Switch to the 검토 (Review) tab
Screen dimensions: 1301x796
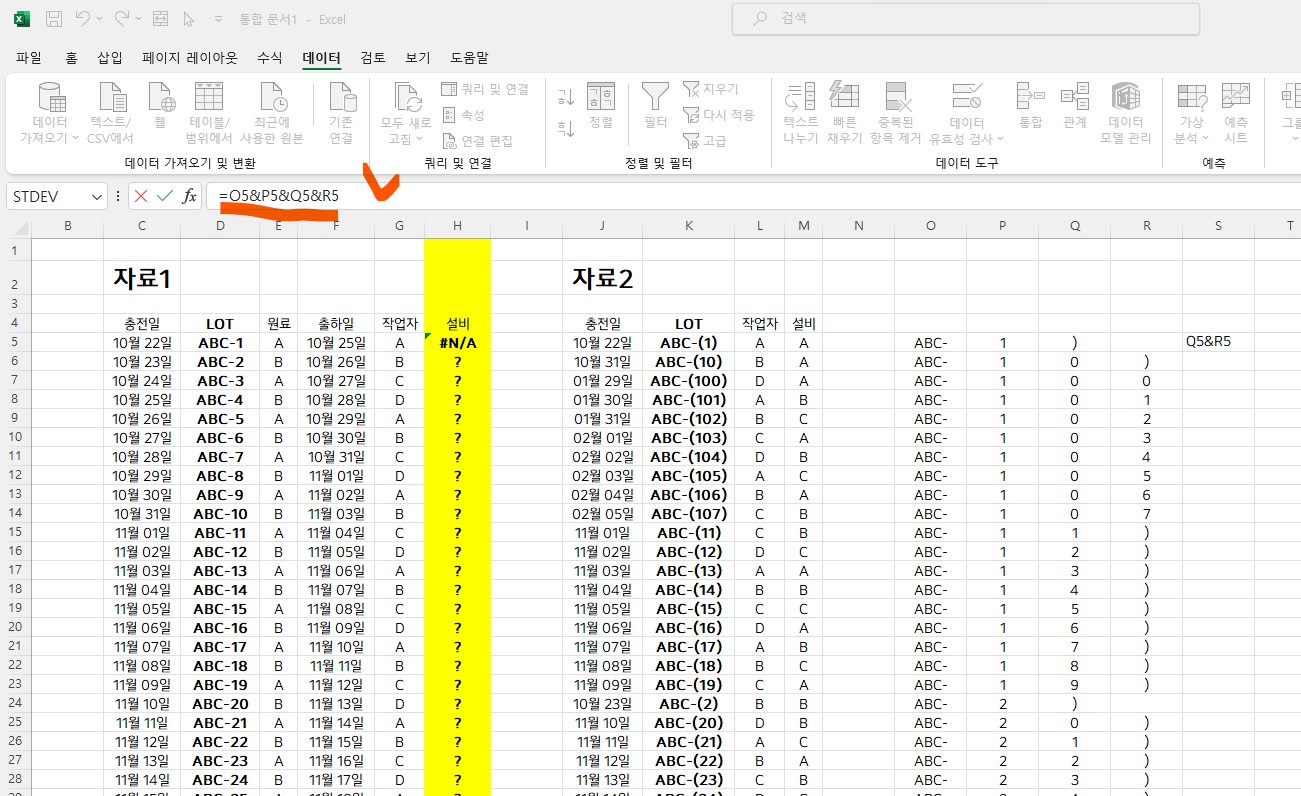coord(373,58)
